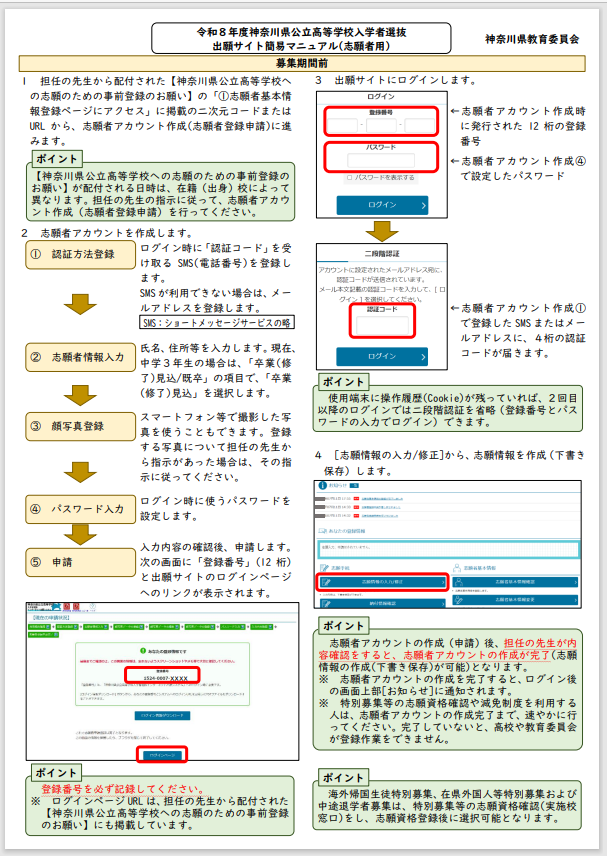This screenshot has height=856, width=607.
Task: Click the first 登録番号 input box
Action: [x=341, y=125]
